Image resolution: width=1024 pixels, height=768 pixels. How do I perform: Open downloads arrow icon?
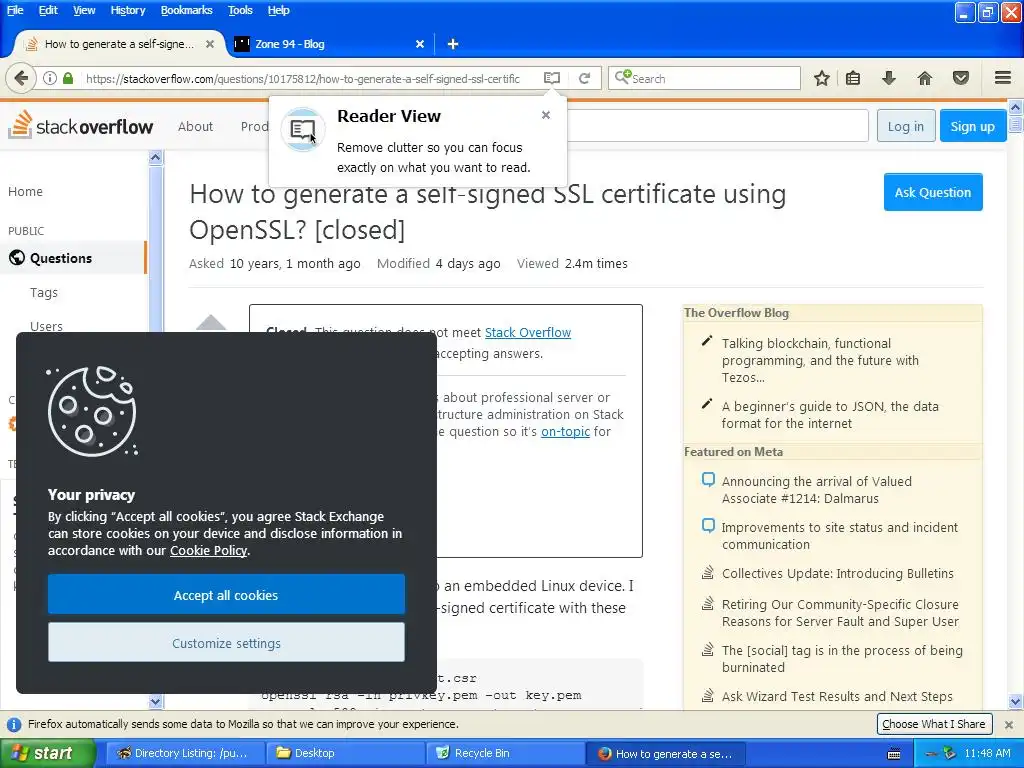(888, 78)
